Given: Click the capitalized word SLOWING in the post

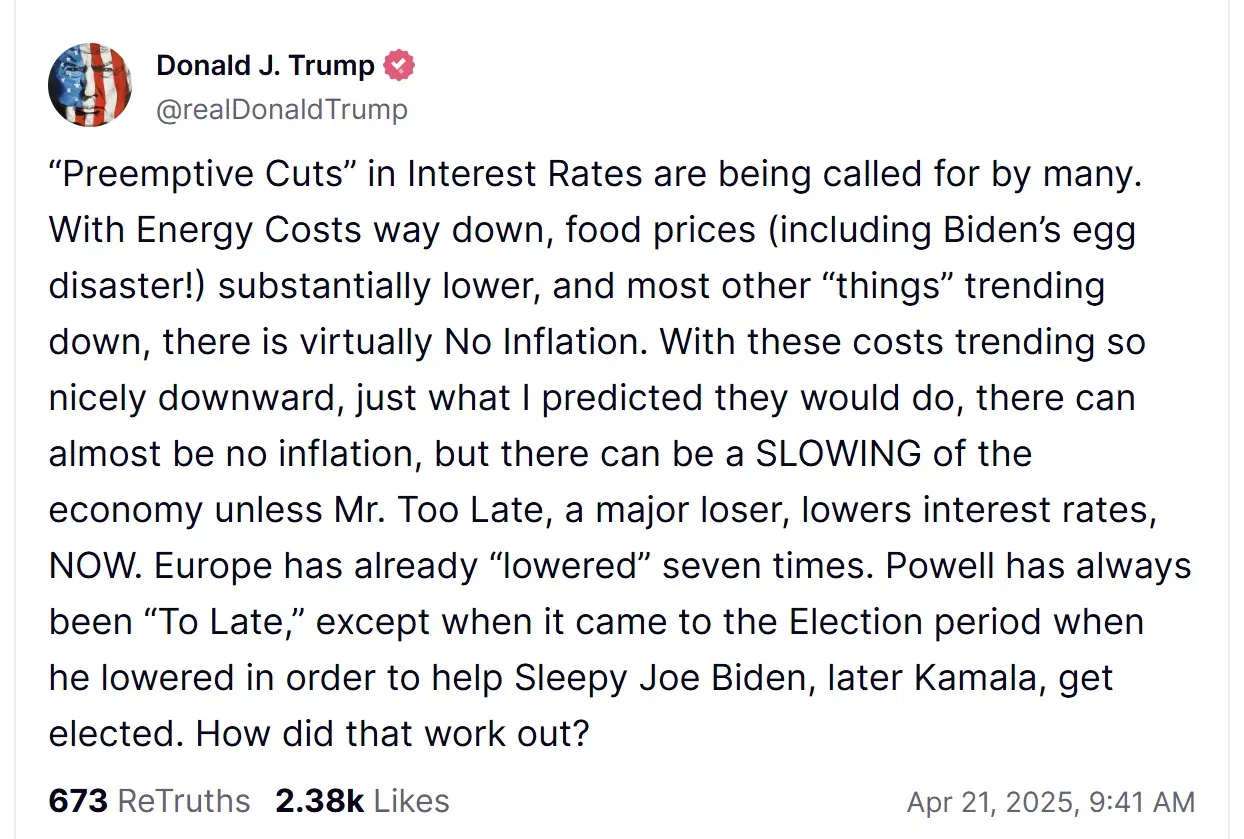Looking at the screenshot, I should click(x=838, y=454).
